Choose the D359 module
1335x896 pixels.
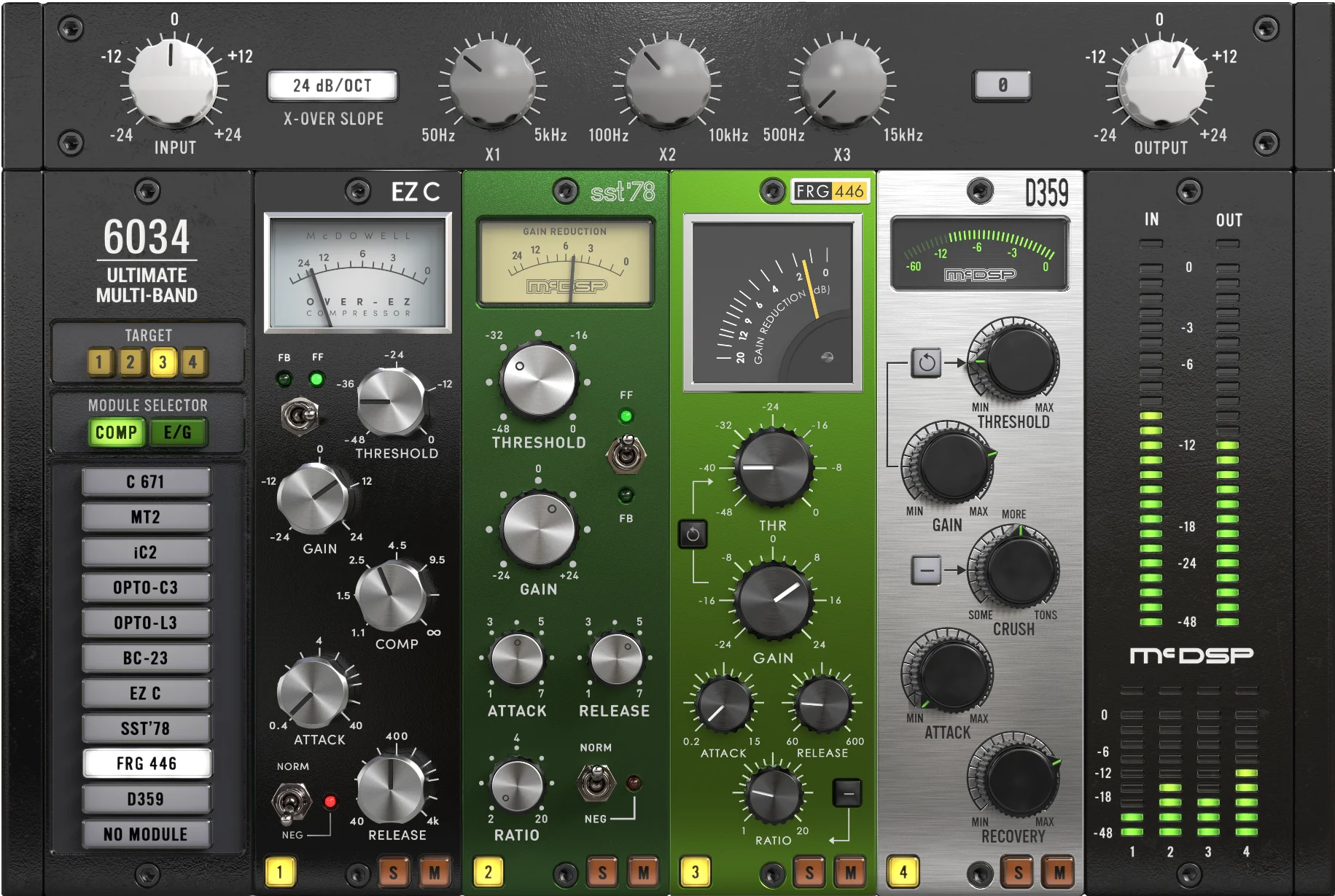[x=147, y=799]
